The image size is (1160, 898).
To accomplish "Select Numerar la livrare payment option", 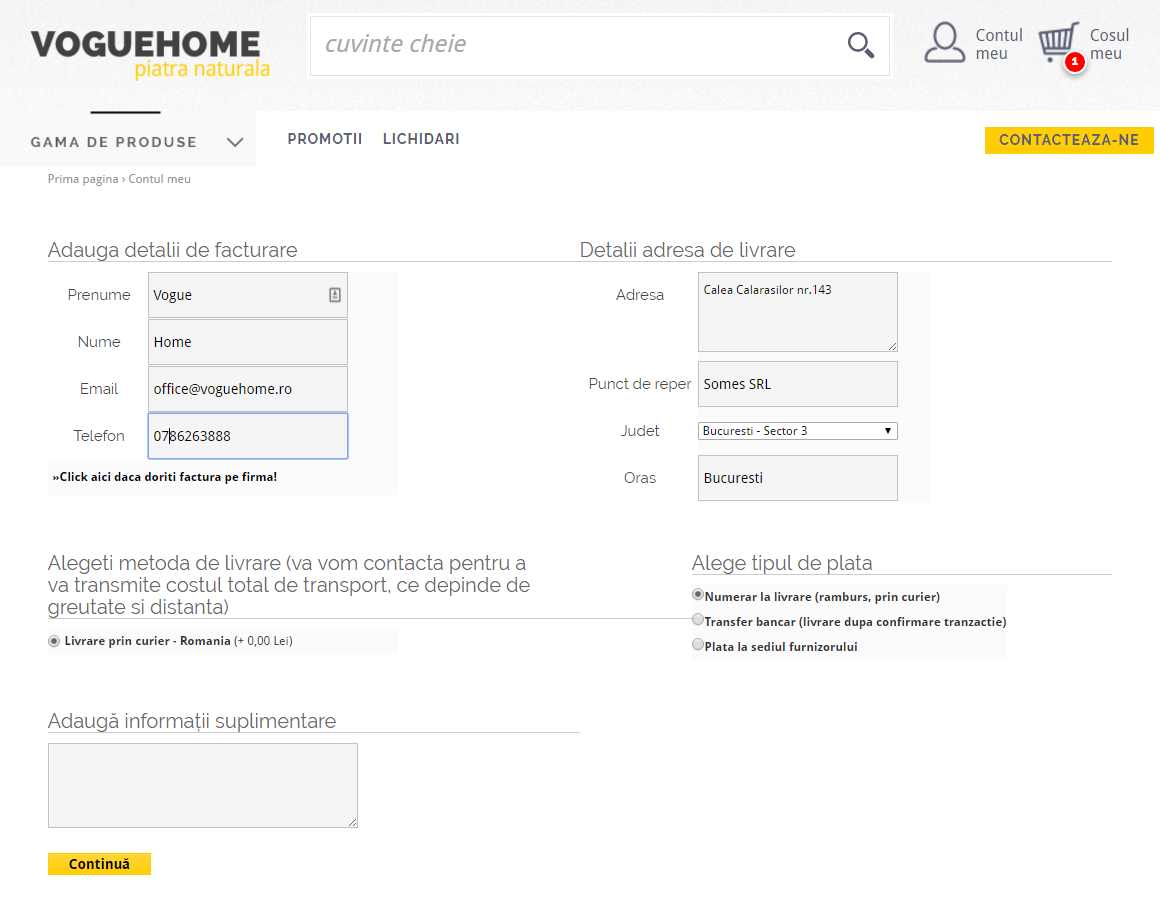I will [x=698, y=594].
